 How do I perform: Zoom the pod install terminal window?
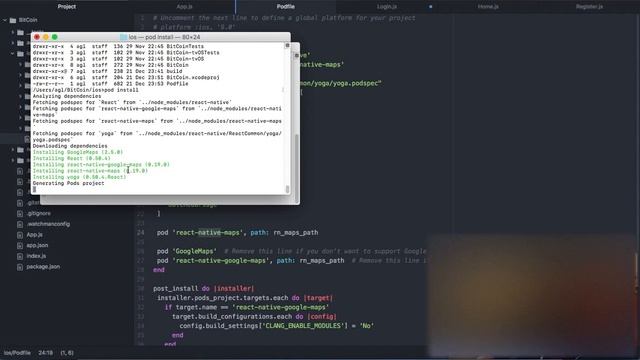pos(55,37)
